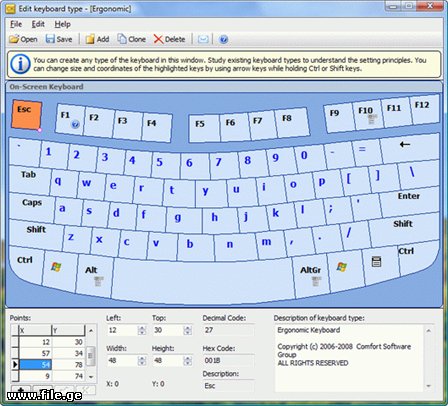This screenshot has height=406, width=448.
Task: Add a new keyboard type from the toolbar
Action: tap(97, 39)
